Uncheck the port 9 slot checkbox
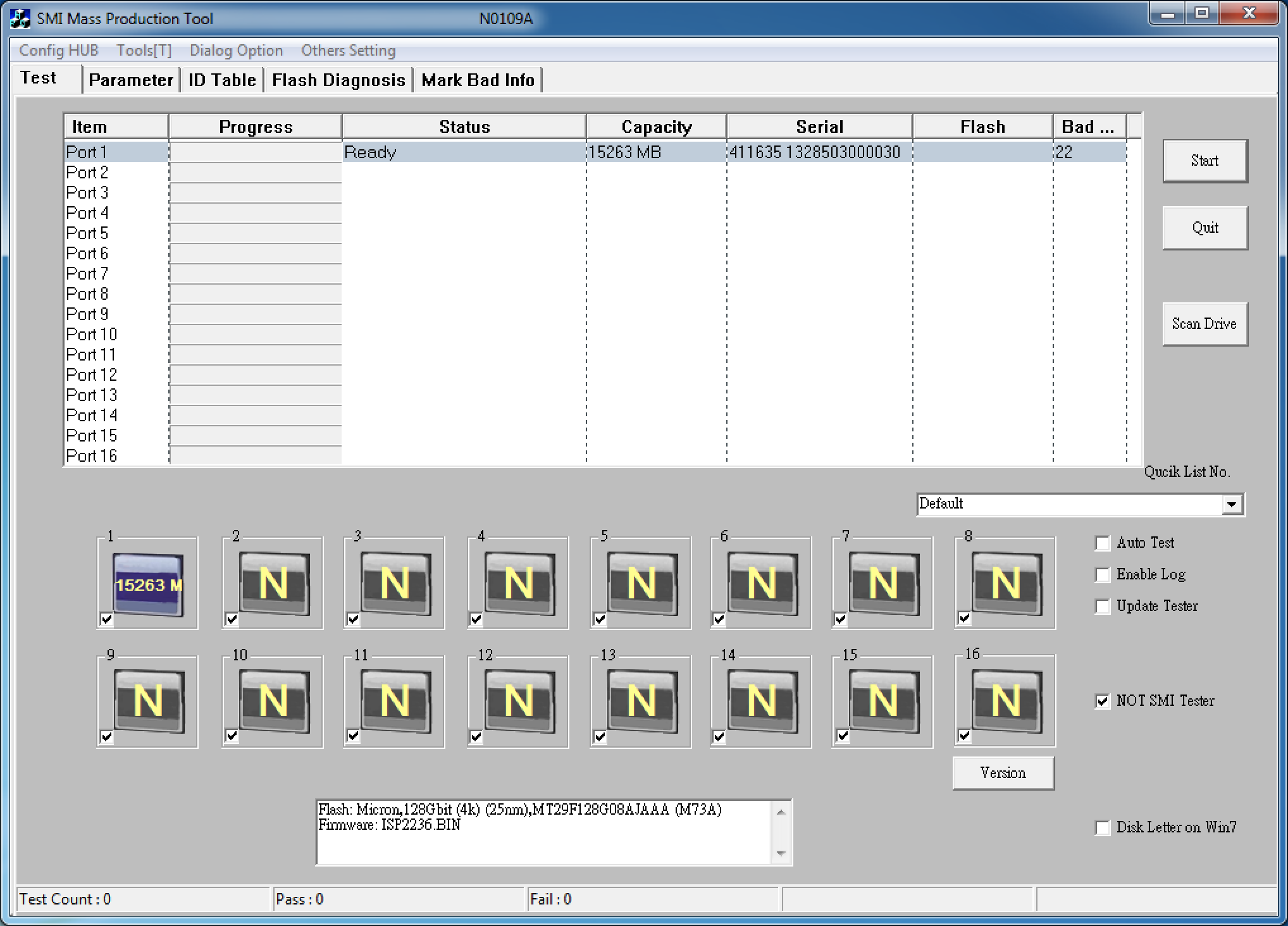The image size is (1288, 926). (107, 737)
